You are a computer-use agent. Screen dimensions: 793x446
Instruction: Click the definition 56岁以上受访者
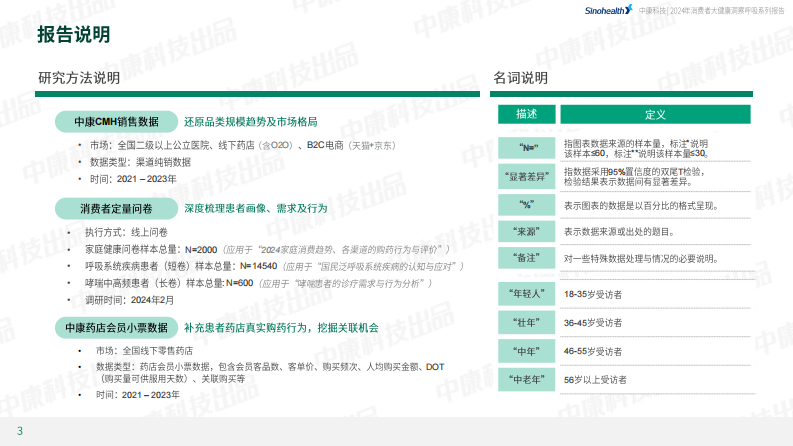(595, 380)
